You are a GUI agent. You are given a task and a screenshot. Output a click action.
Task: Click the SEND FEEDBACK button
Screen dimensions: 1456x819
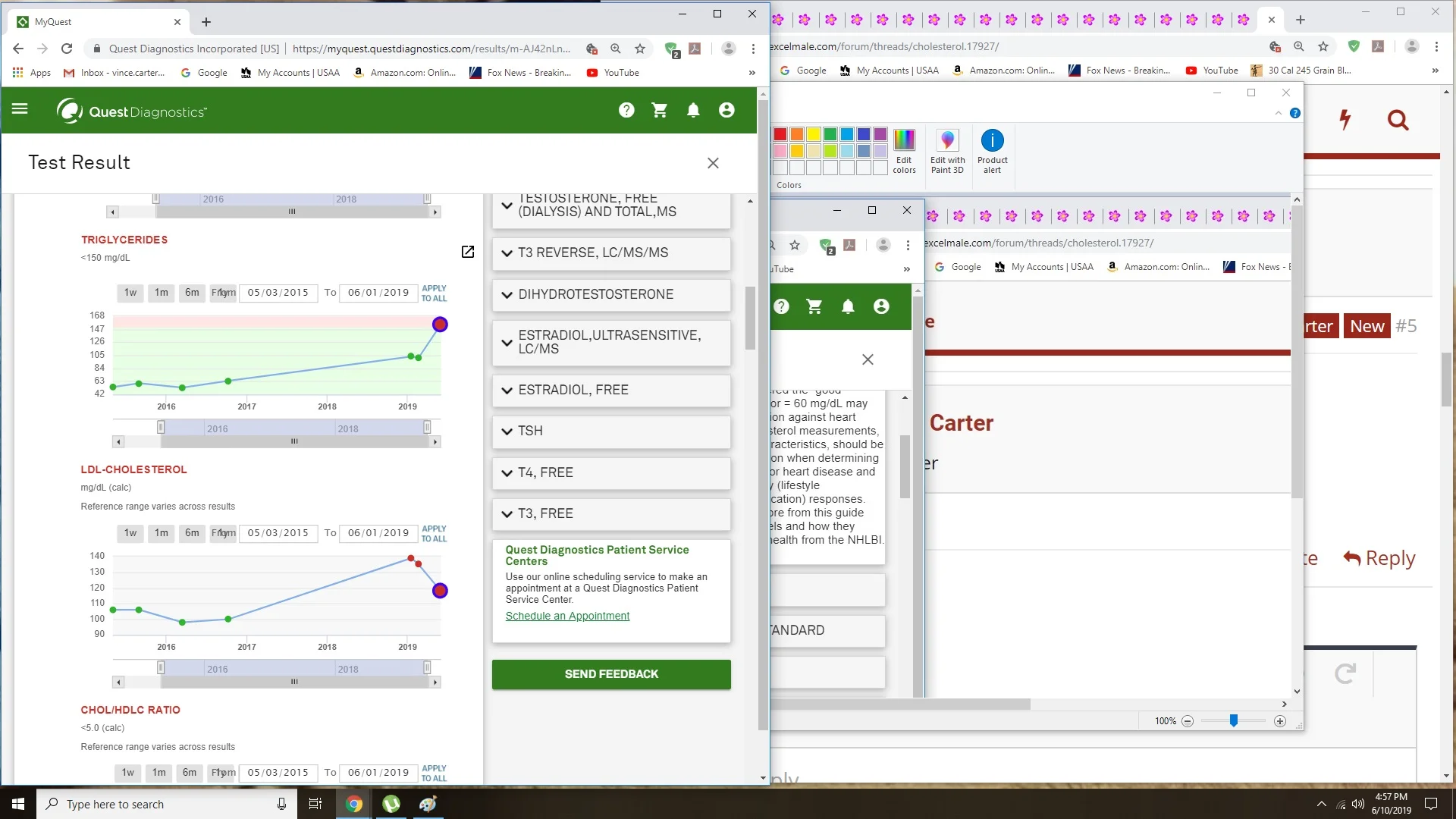[611, 674]
